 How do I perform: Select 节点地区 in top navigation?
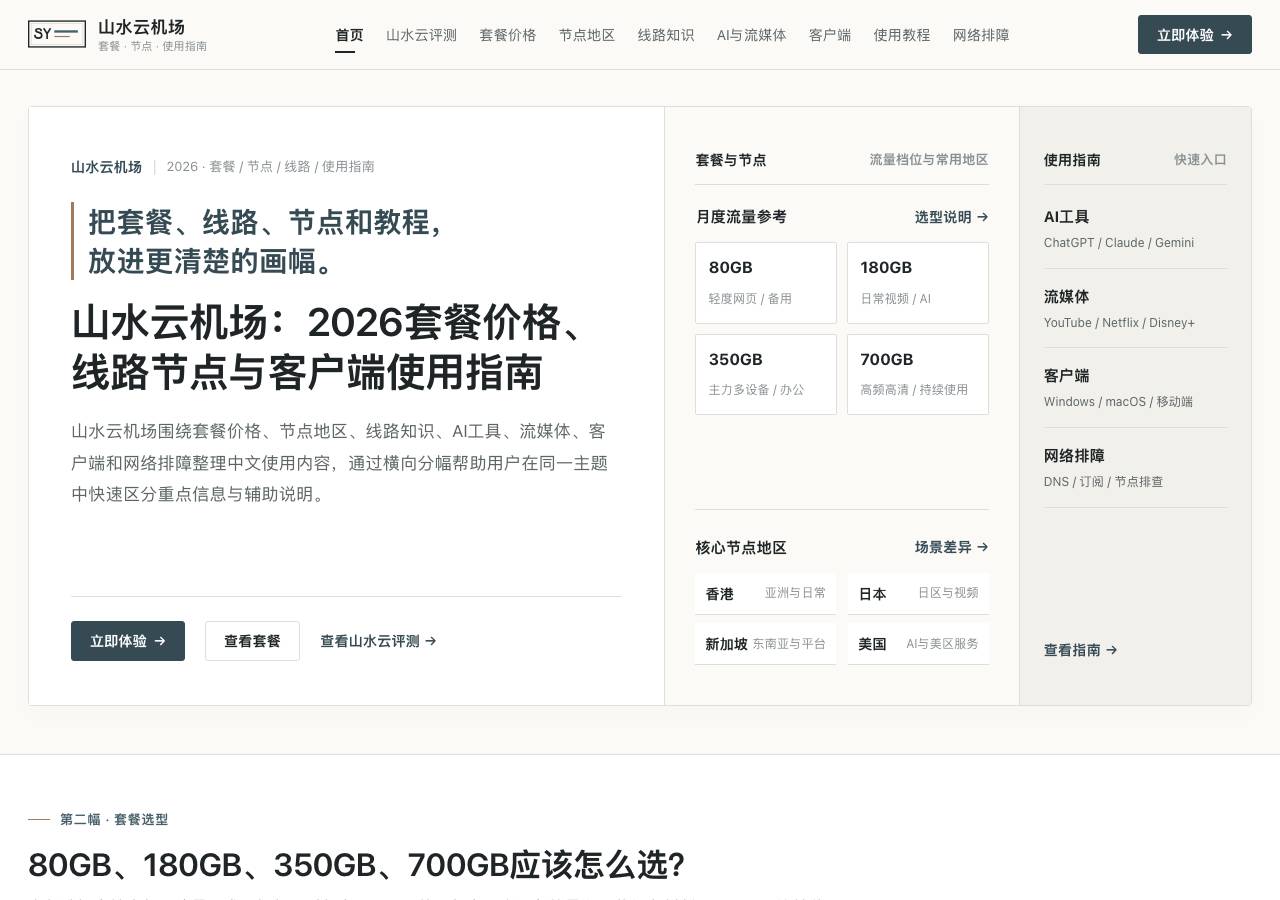pyautogui.click(x=587, y=35)
